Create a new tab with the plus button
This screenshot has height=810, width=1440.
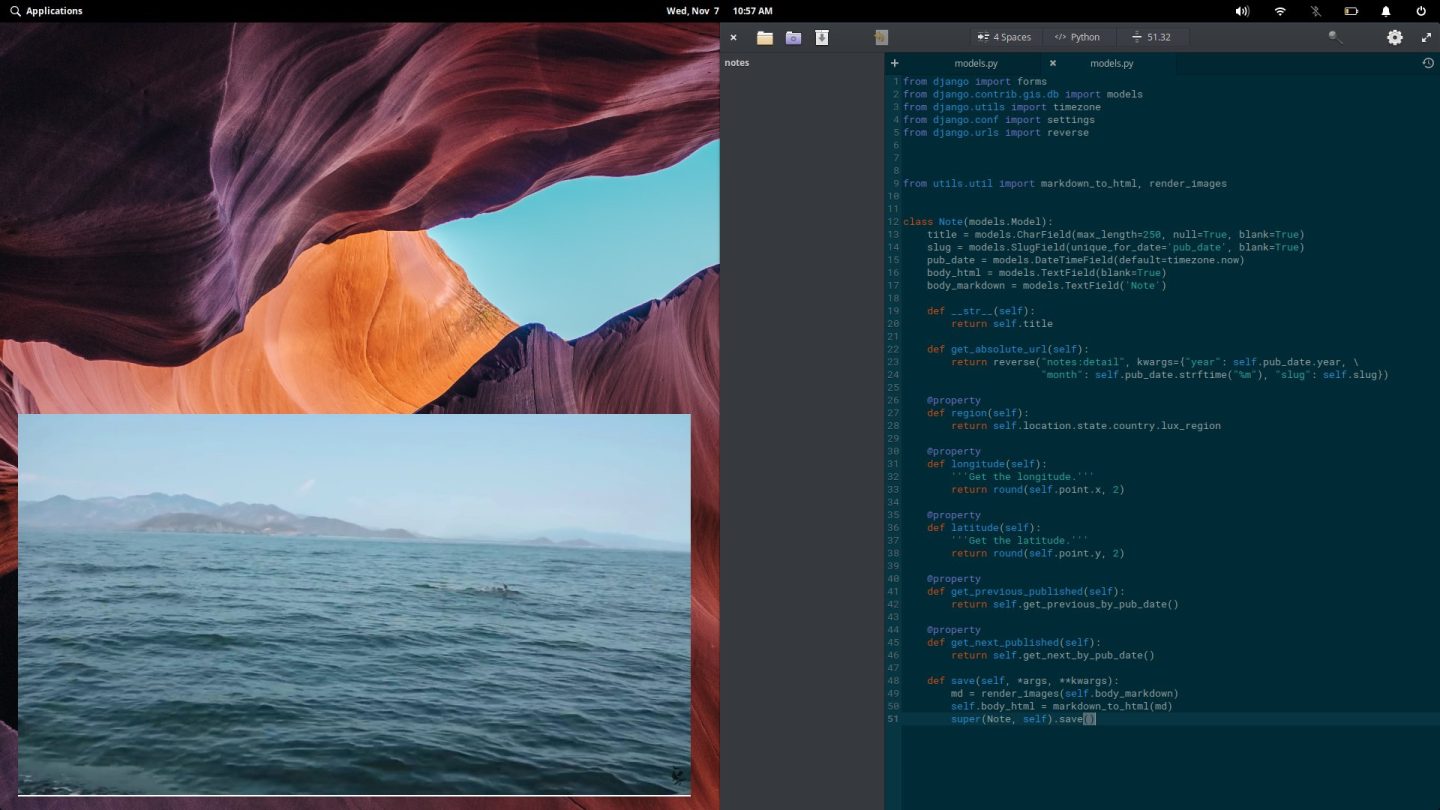pyautogui.click(x=893, y=62)
